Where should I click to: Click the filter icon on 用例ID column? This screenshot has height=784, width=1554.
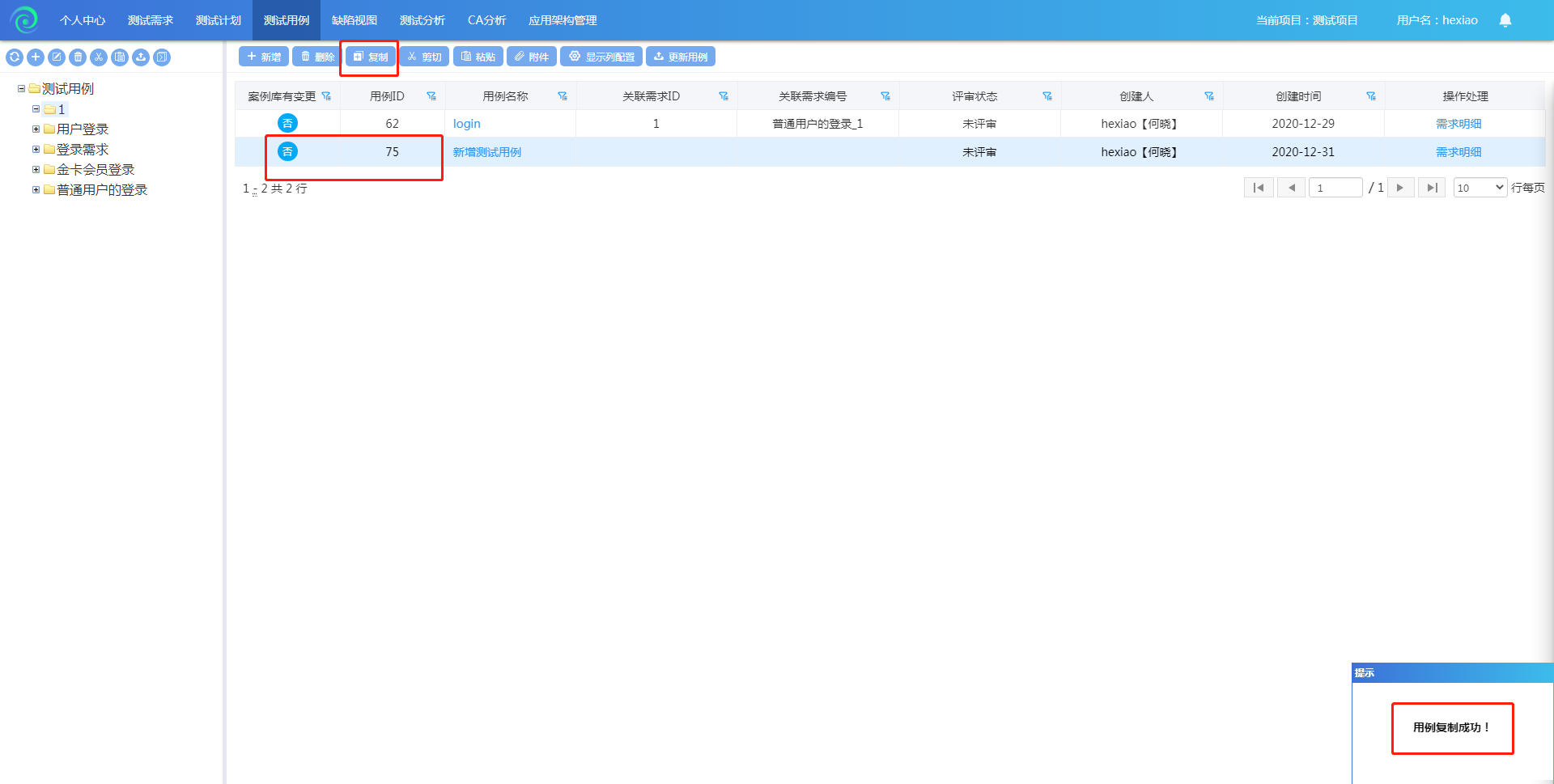pyautogui.click(x=431, y=96)
